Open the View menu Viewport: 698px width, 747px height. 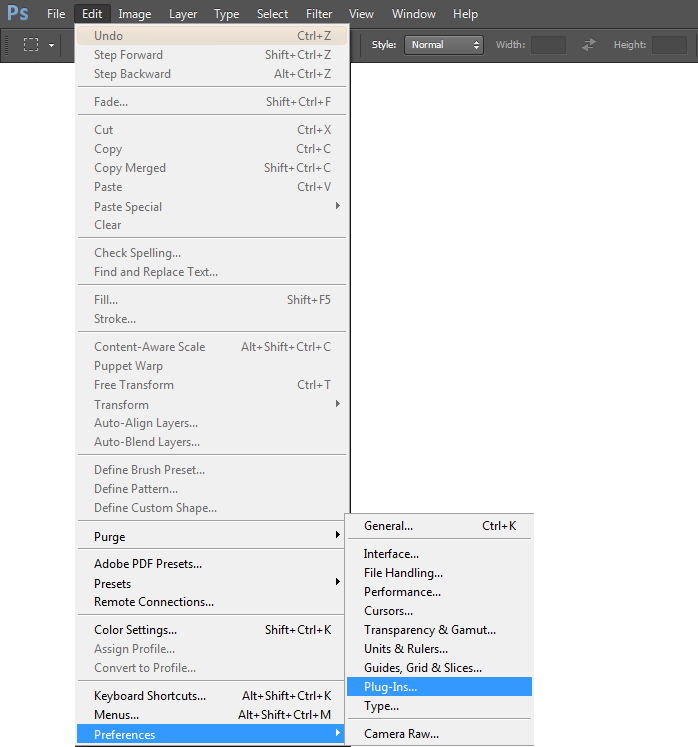point(361,14)
